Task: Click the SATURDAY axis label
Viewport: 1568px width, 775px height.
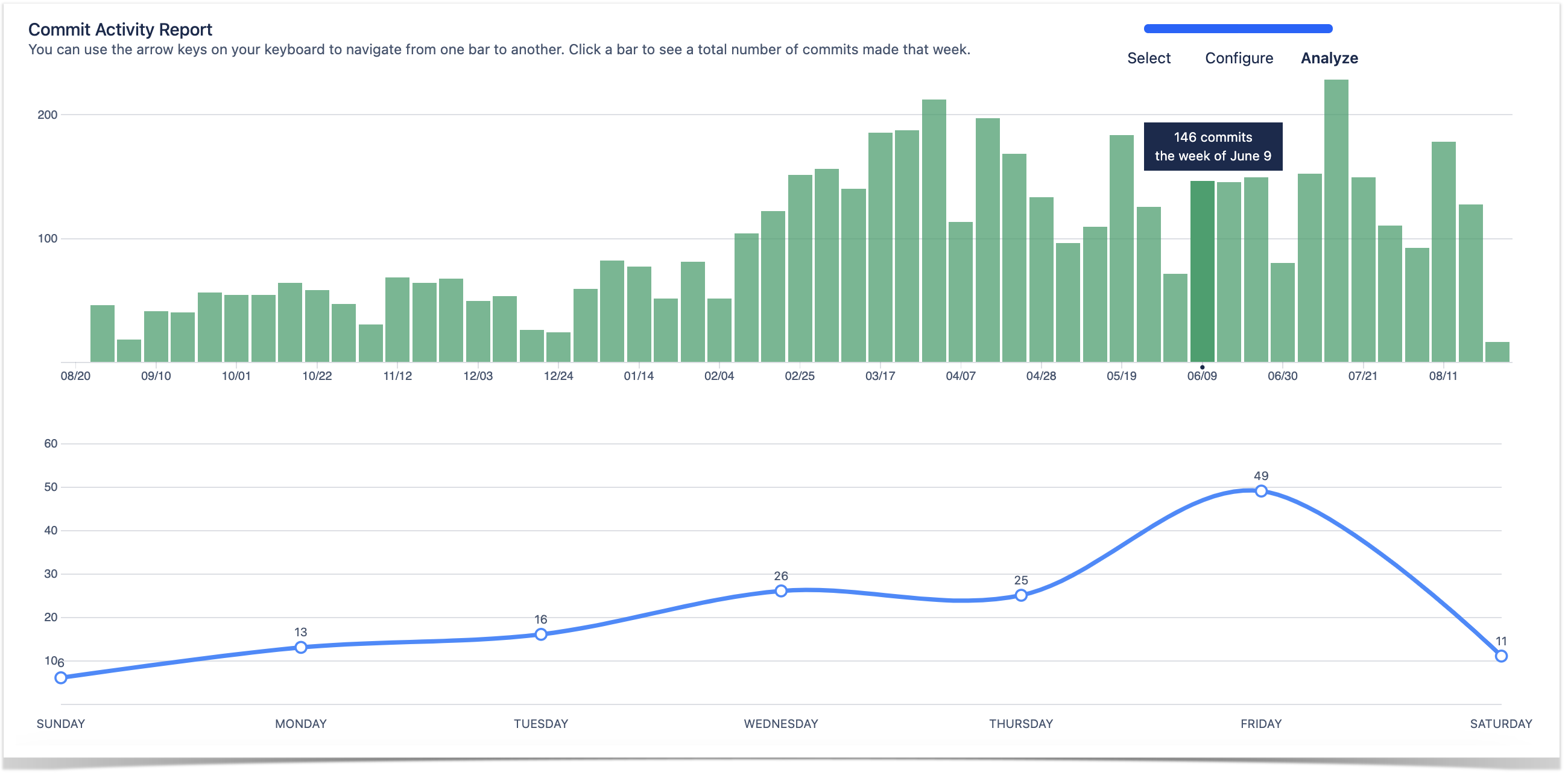Action: pyautogui.click(x=1501, y=724)
